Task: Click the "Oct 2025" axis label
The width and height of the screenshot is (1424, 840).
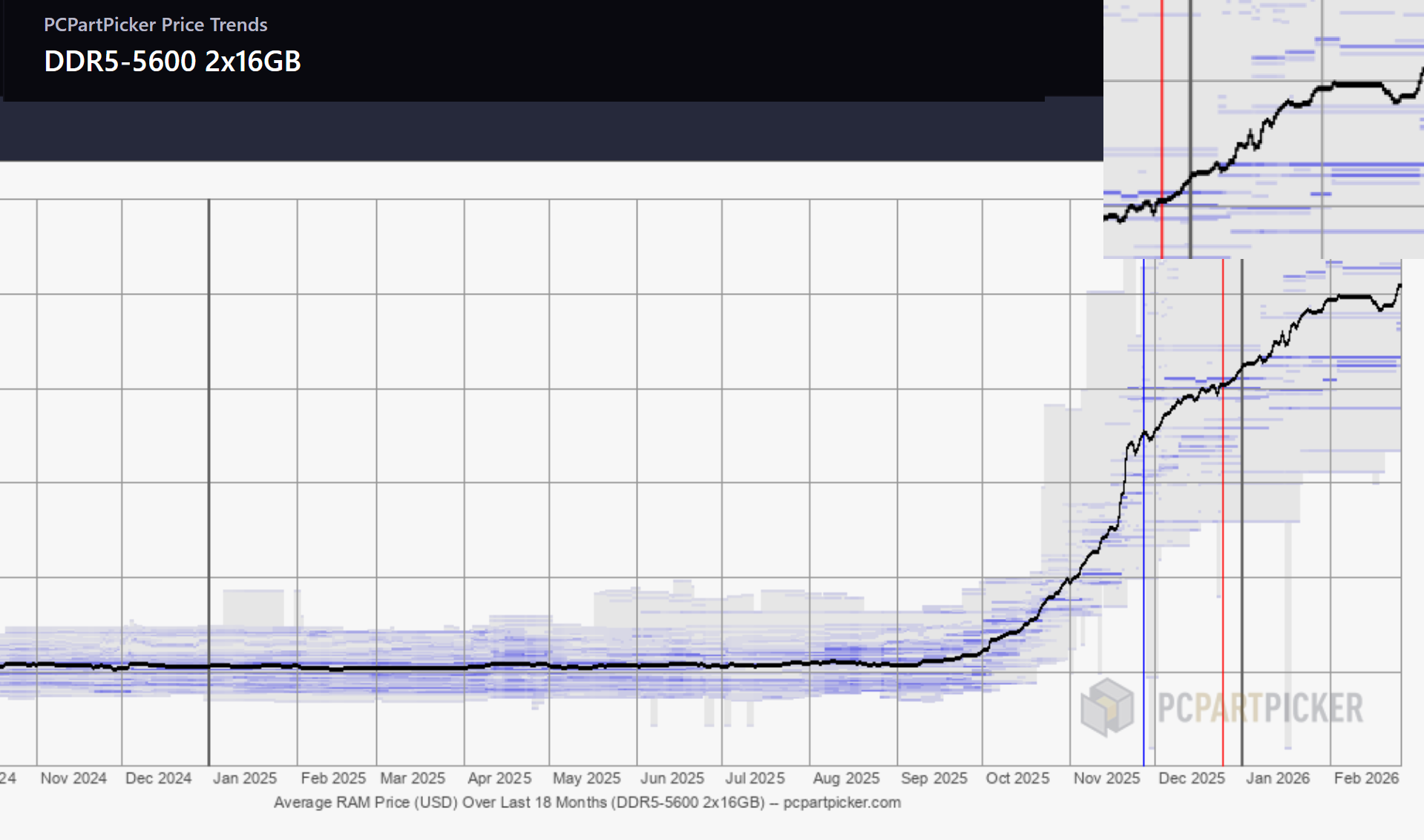Action: coord(1017,778)
